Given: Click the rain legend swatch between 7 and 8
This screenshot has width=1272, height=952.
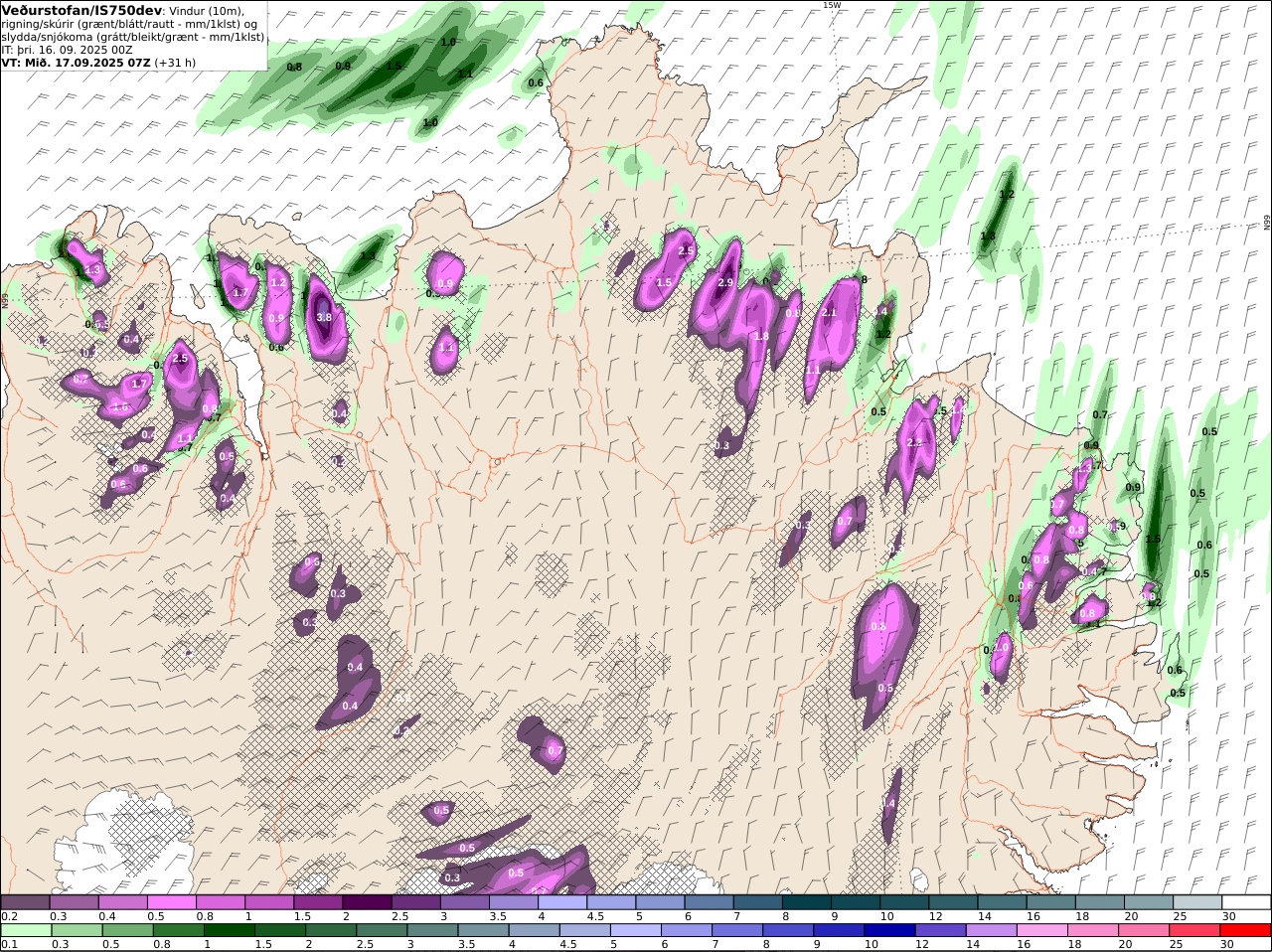Looking at the screenshot, I should click(738, 930).
